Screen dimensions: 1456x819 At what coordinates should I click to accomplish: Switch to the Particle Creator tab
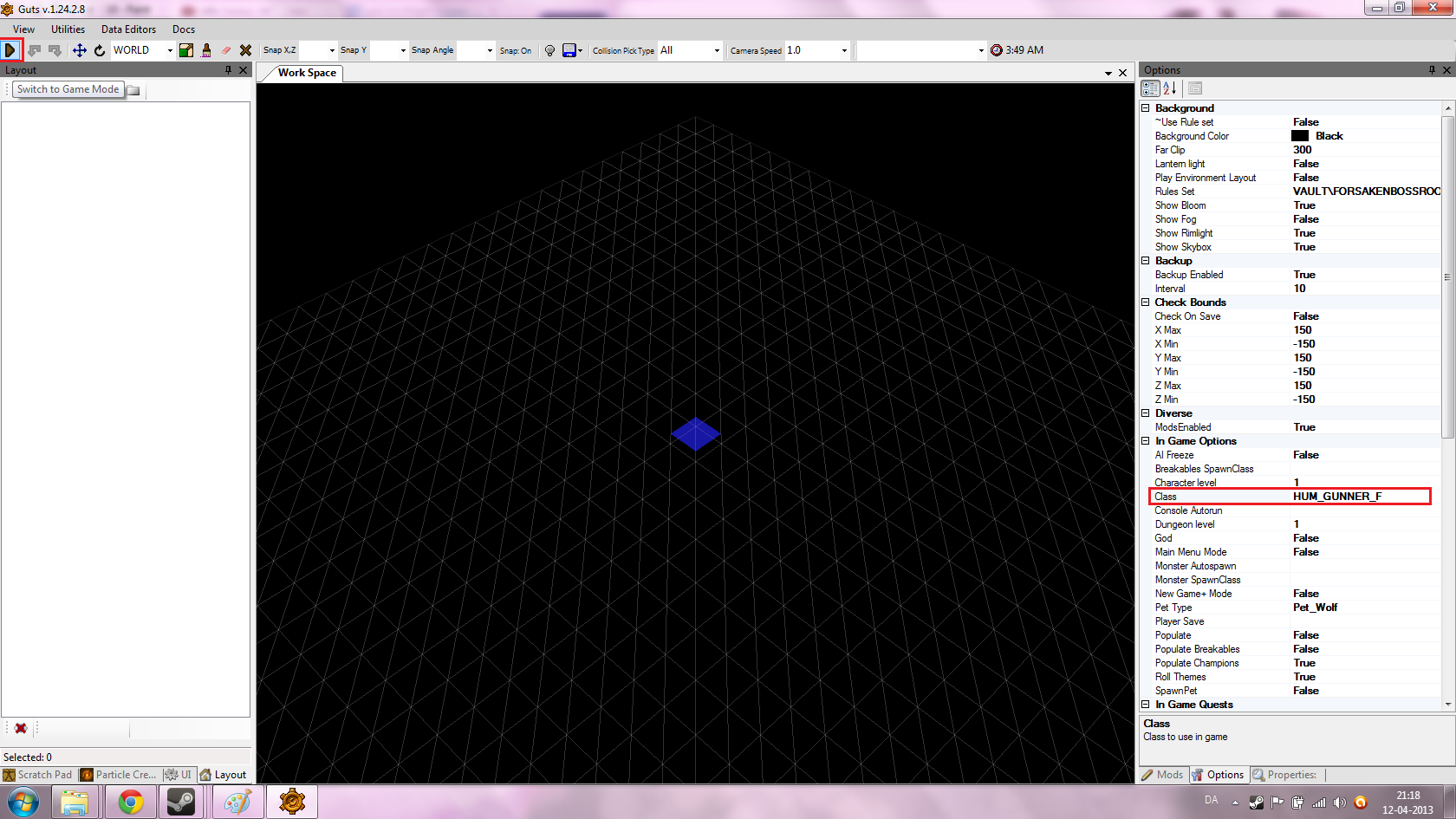[119, 775]
